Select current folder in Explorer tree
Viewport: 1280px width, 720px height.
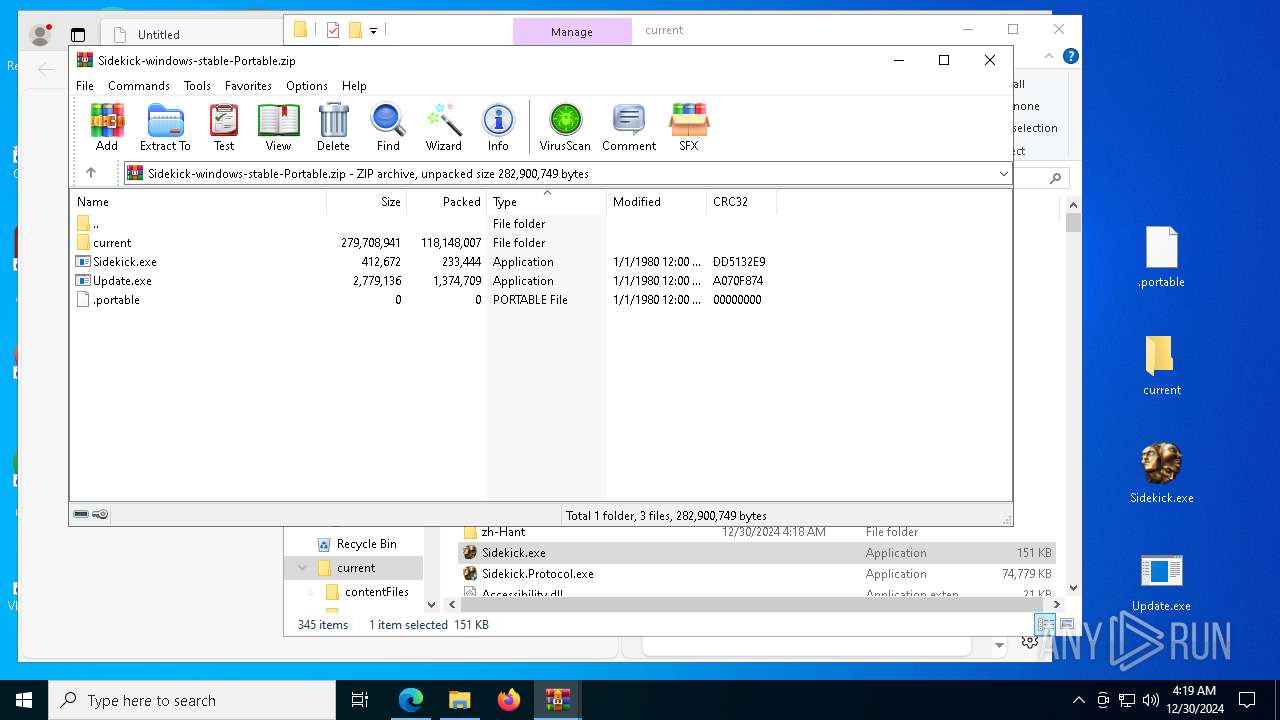pyautogui.click(x=356, y=568)
